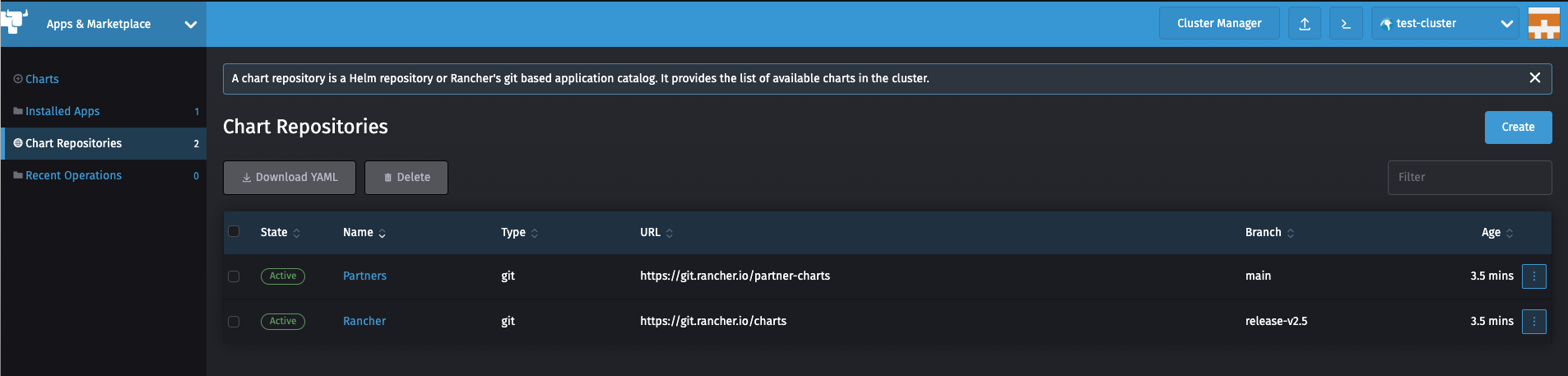Click the Rancher logo icon
The image size is (1568, 376).
click(15, 21)
